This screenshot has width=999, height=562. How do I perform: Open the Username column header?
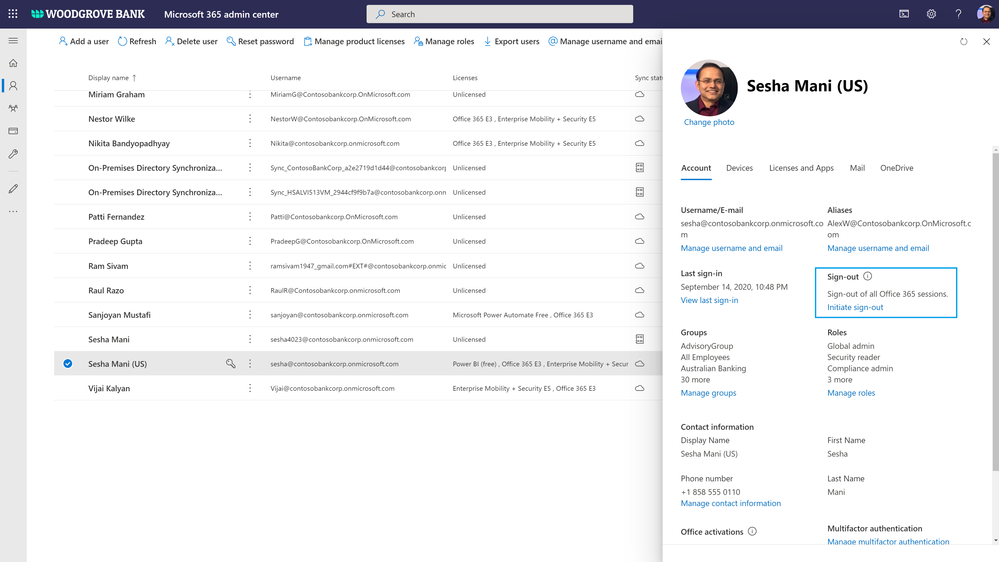285,78
